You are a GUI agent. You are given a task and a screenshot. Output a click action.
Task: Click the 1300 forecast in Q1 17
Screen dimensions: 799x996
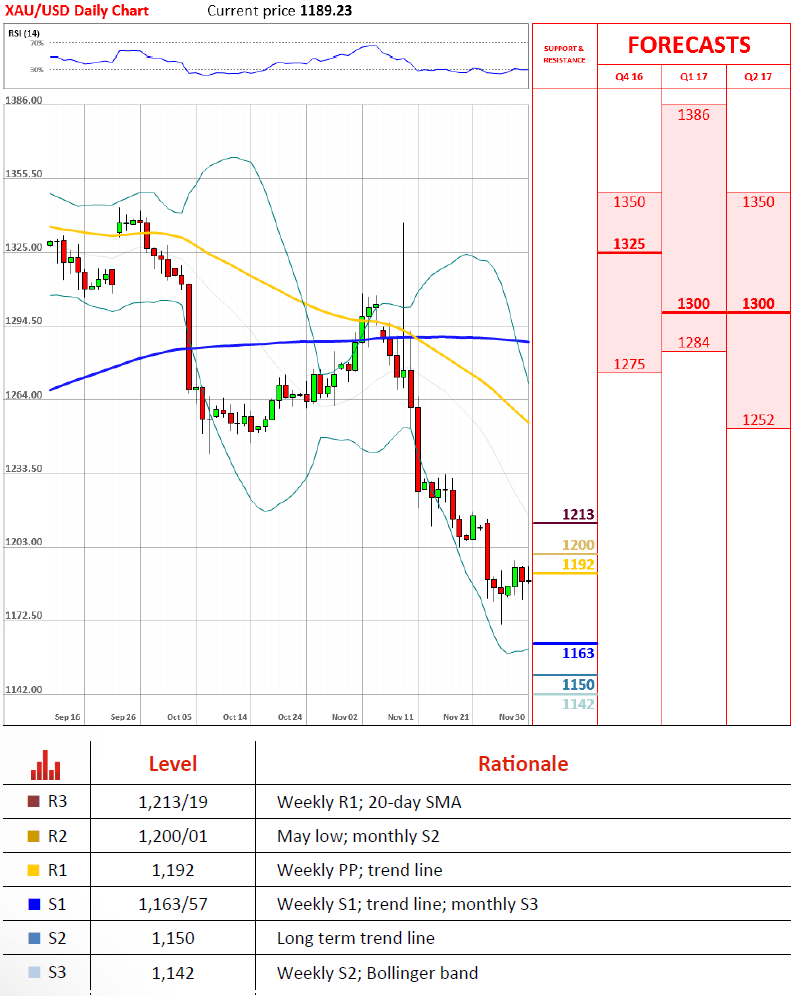pyautogui.click(x=694, y=304)
